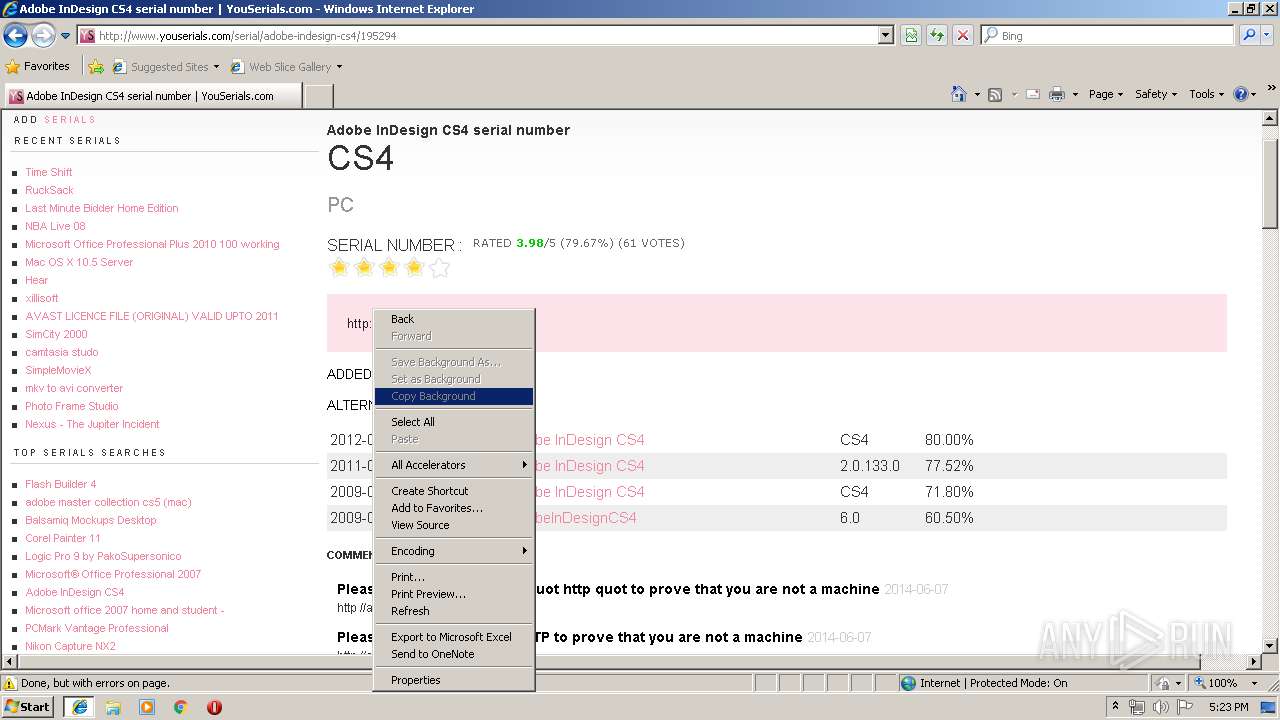Click the horizontal scrollbar right arrow
The height and width of the screenshot is (720, 1280).
[x=1254, y=661]
